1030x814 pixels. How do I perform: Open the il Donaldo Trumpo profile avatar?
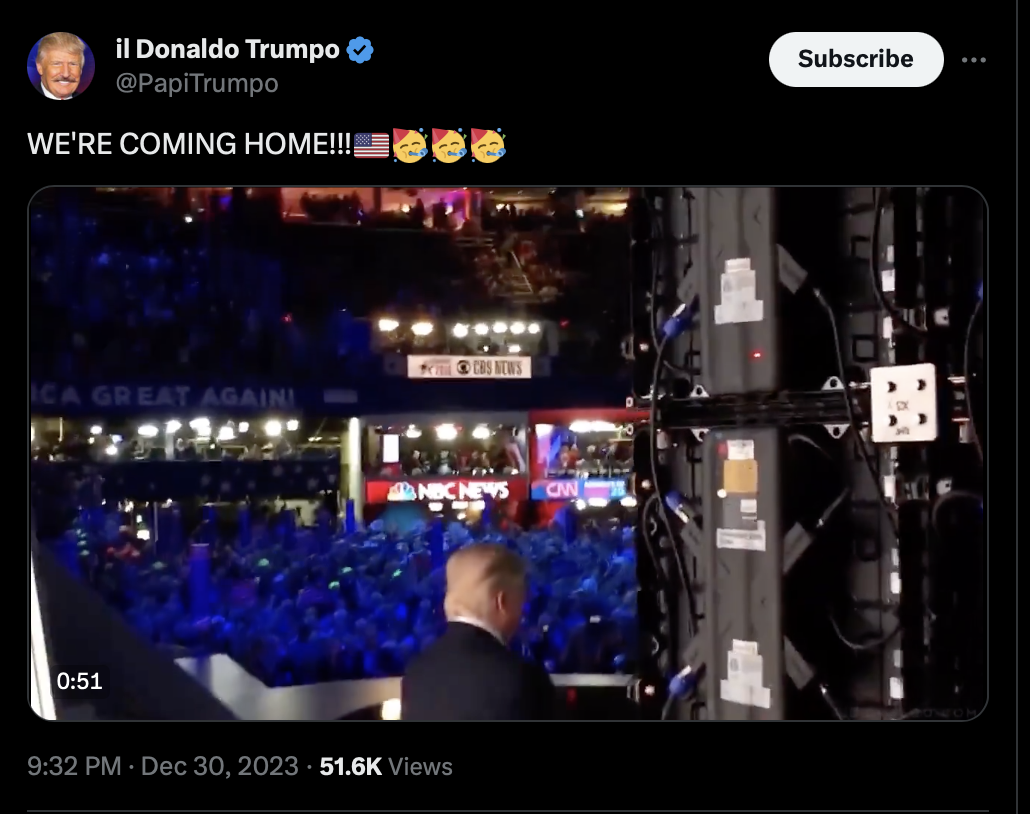[x=60, y=66]
